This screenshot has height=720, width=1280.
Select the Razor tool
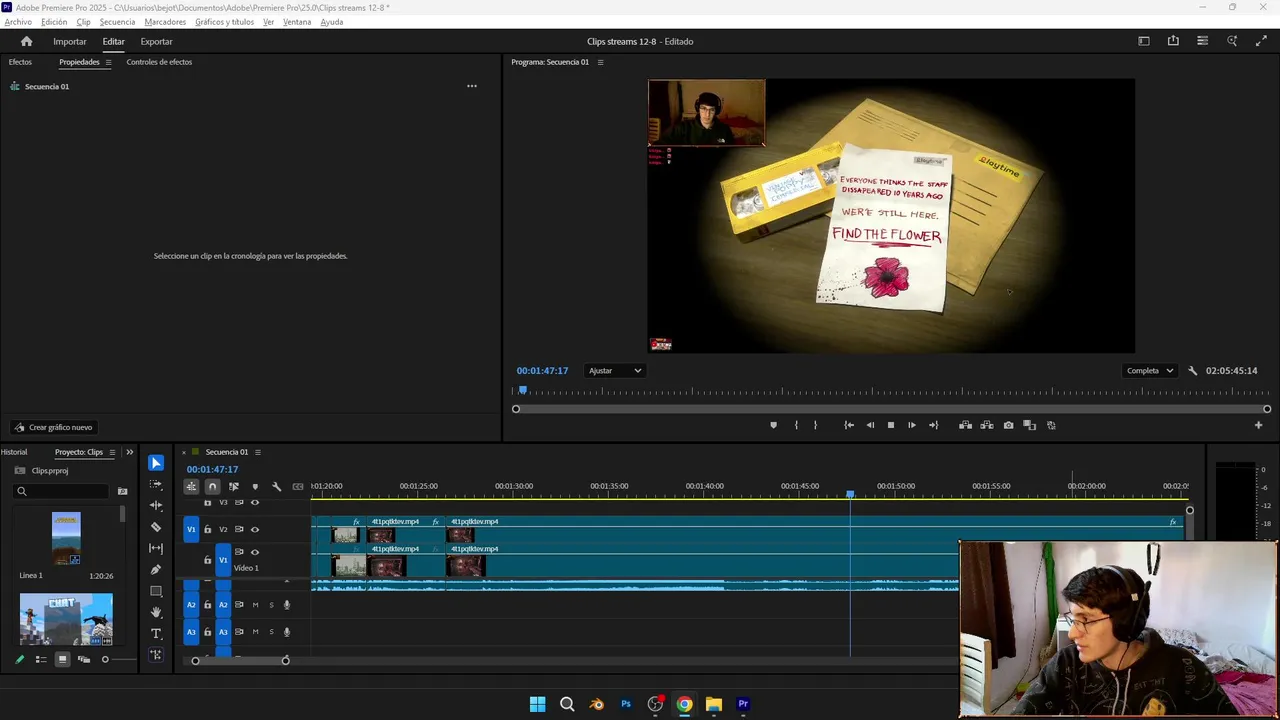click(x=156, y=527)
